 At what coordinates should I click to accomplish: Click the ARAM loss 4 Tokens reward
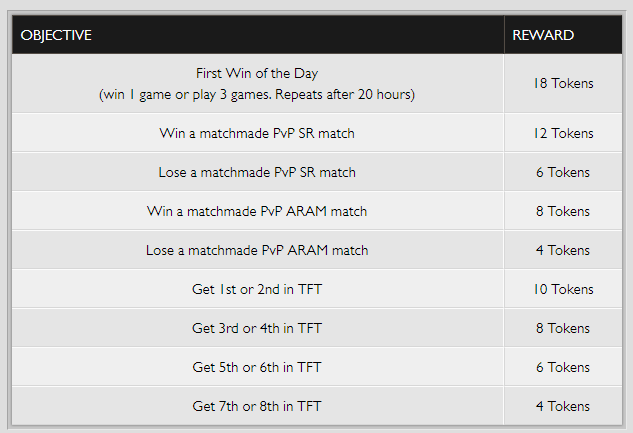click(x=563, y=250)
